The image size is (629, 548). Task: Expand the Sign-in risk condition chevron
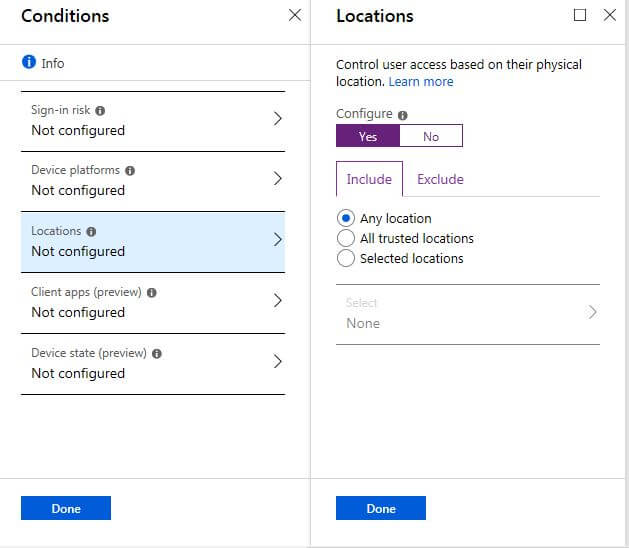tap(277, 119)
